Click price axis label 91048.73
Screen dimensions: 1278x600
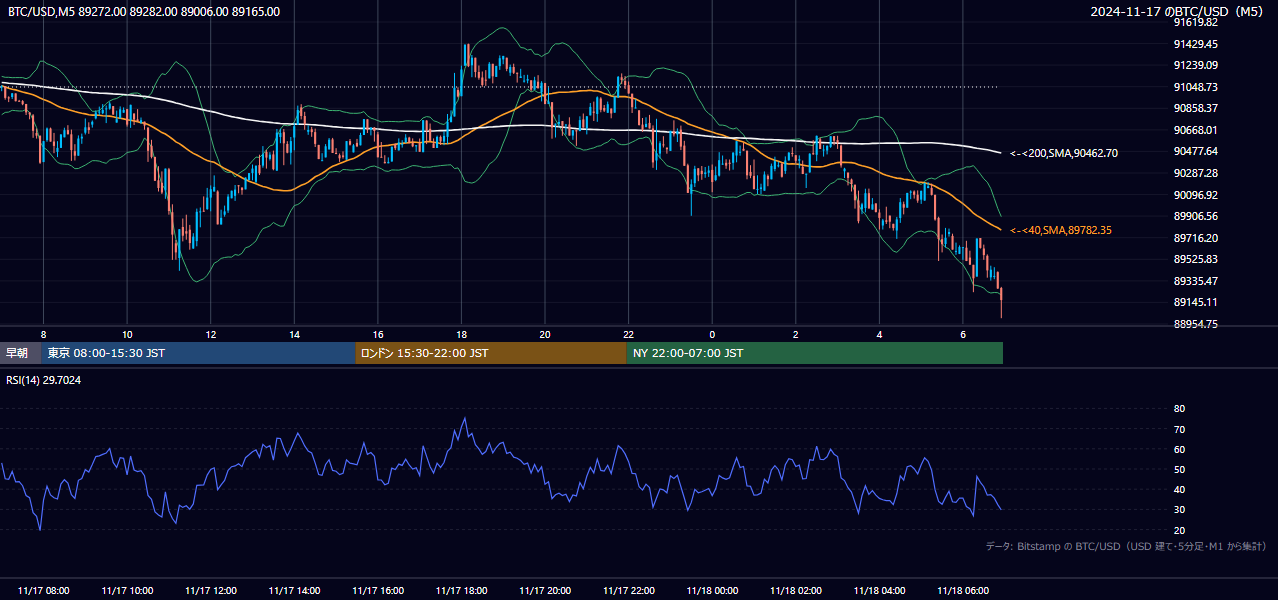[x=1196, y=87]
